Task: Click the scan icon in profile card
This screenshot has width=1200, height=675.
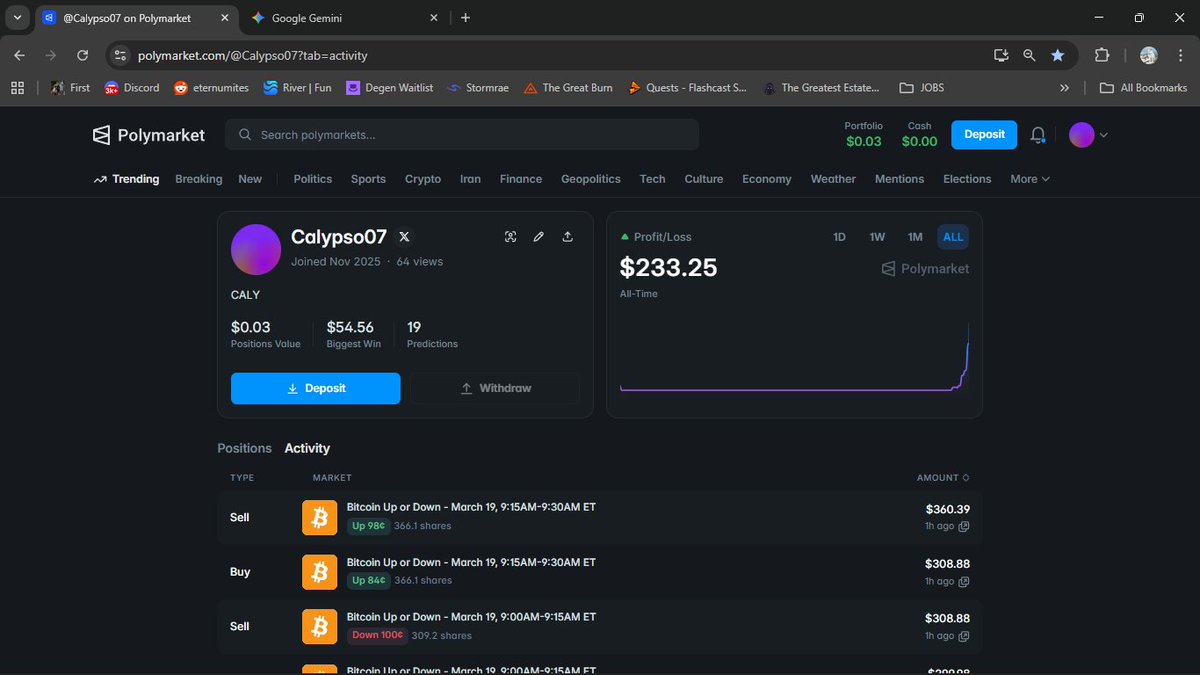Action: click(x=511, y=237)
